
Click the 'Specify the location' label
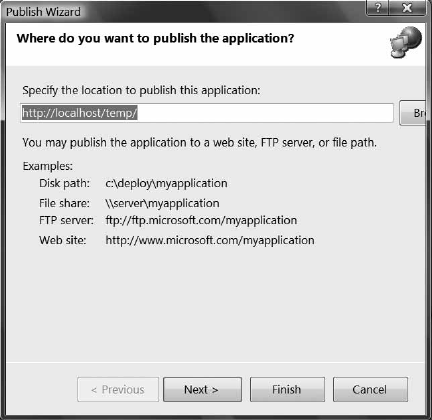pos(141,90)
